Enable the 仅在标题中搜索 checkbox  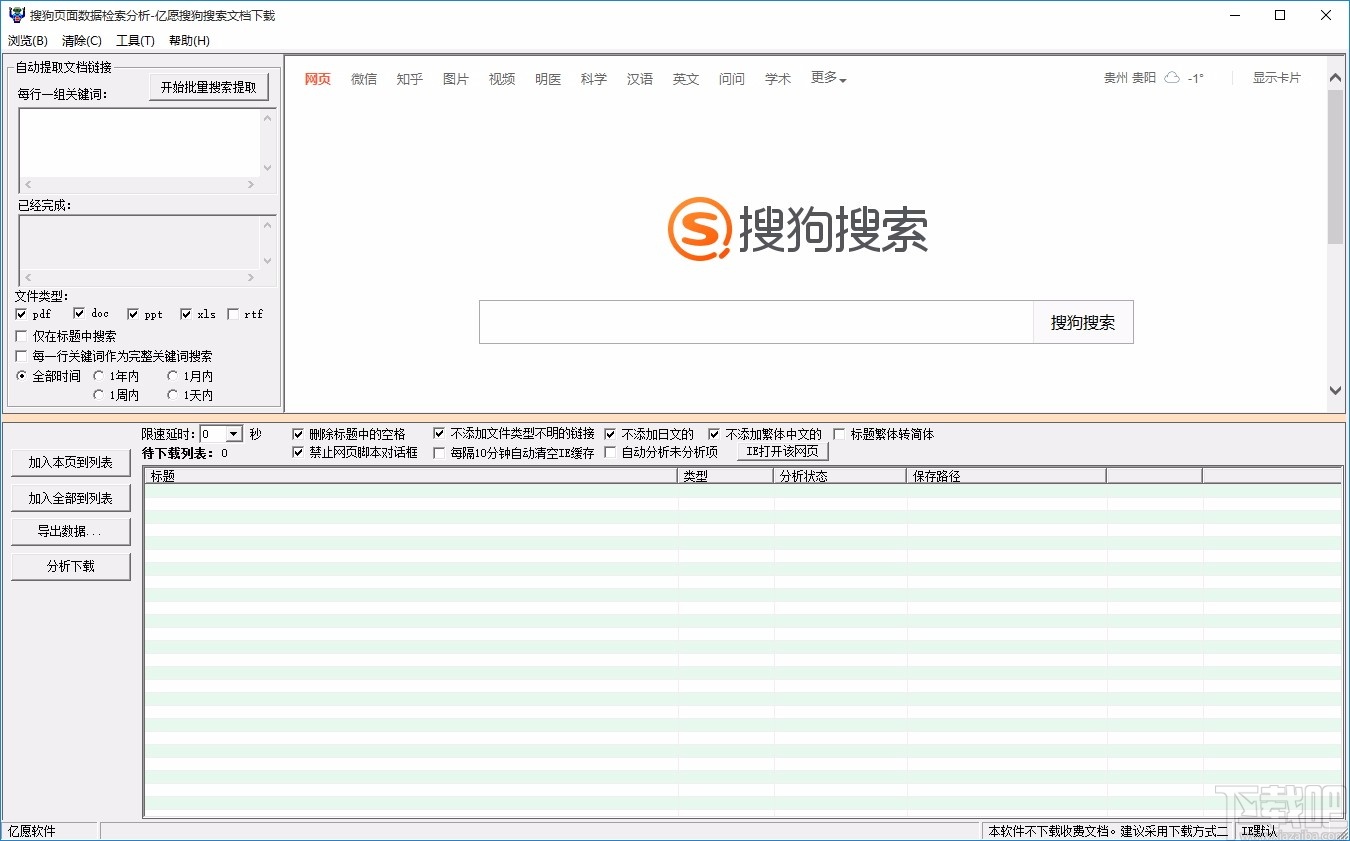[x=21, y=336]
